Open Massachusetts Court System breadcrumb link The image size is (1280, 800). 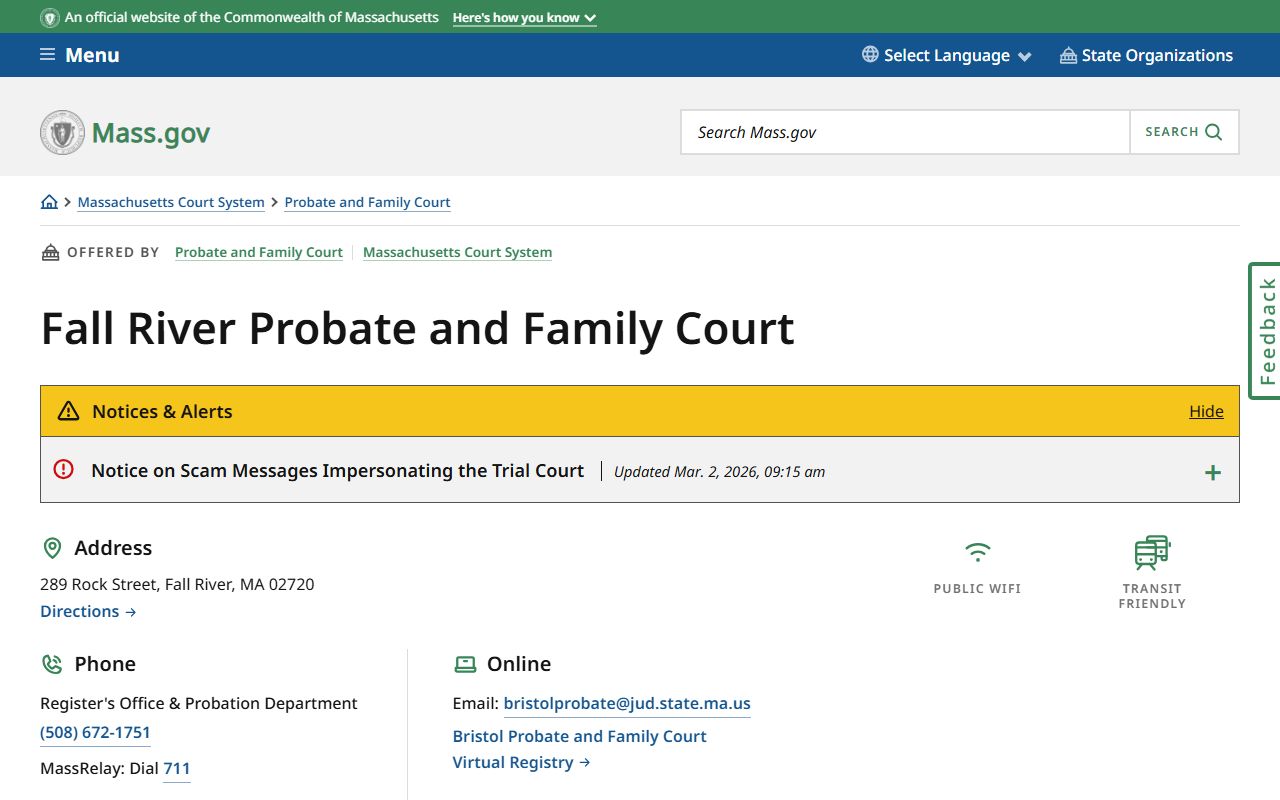171,202
